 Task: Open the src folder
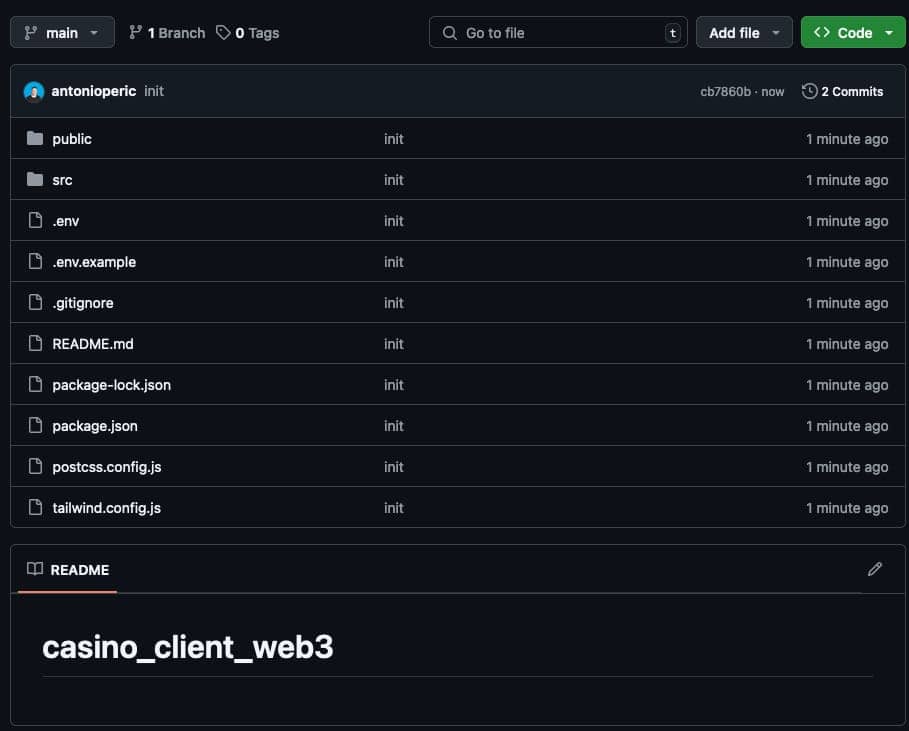pos(62,180)
